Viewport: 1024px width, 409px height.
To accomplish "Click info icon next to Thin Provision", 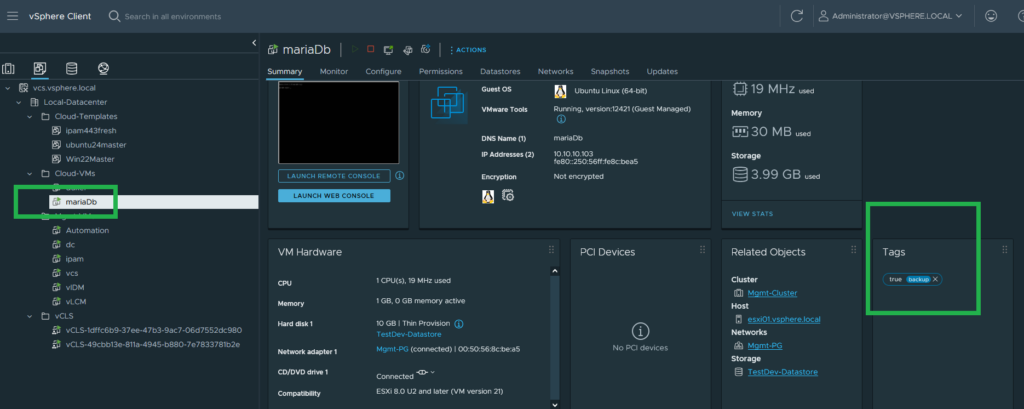I will point(458,323).
